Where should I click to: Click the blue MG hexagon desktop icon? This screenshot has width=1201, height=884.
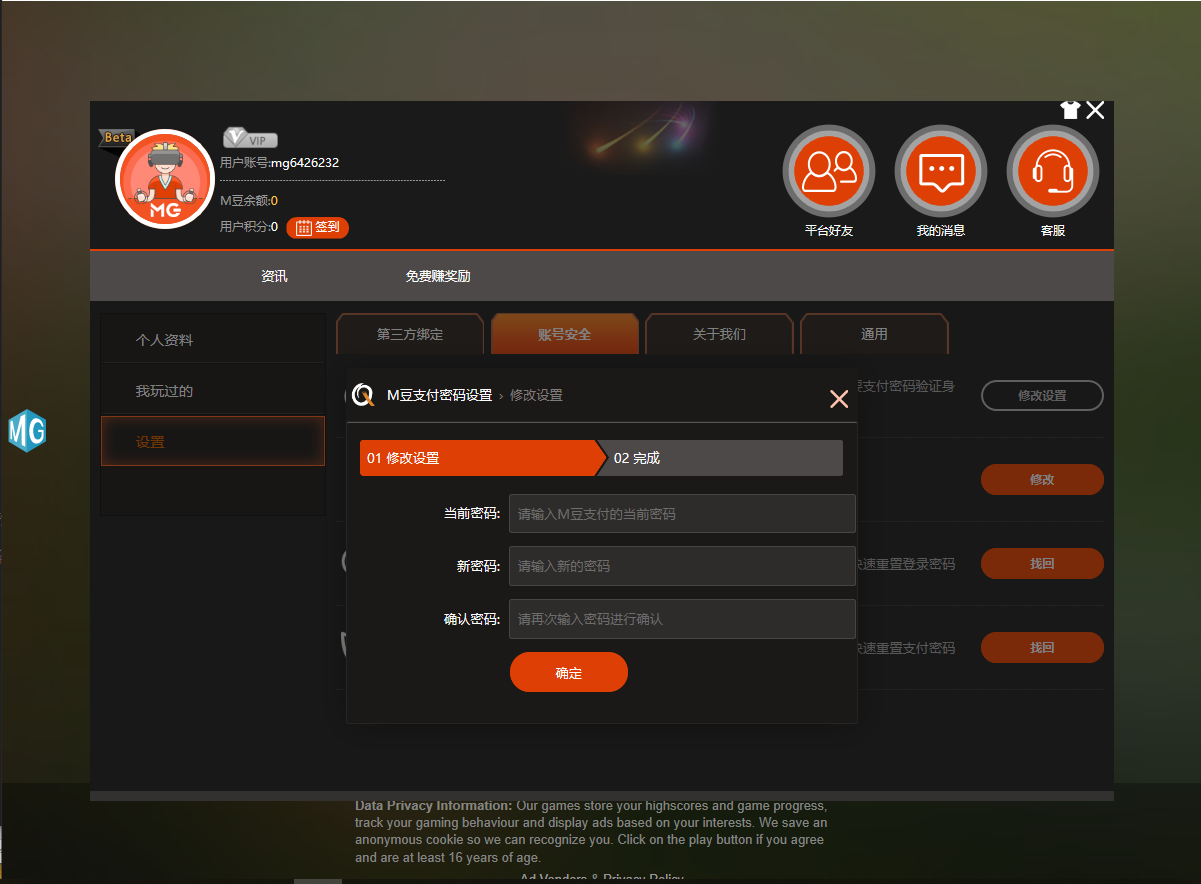27,431
